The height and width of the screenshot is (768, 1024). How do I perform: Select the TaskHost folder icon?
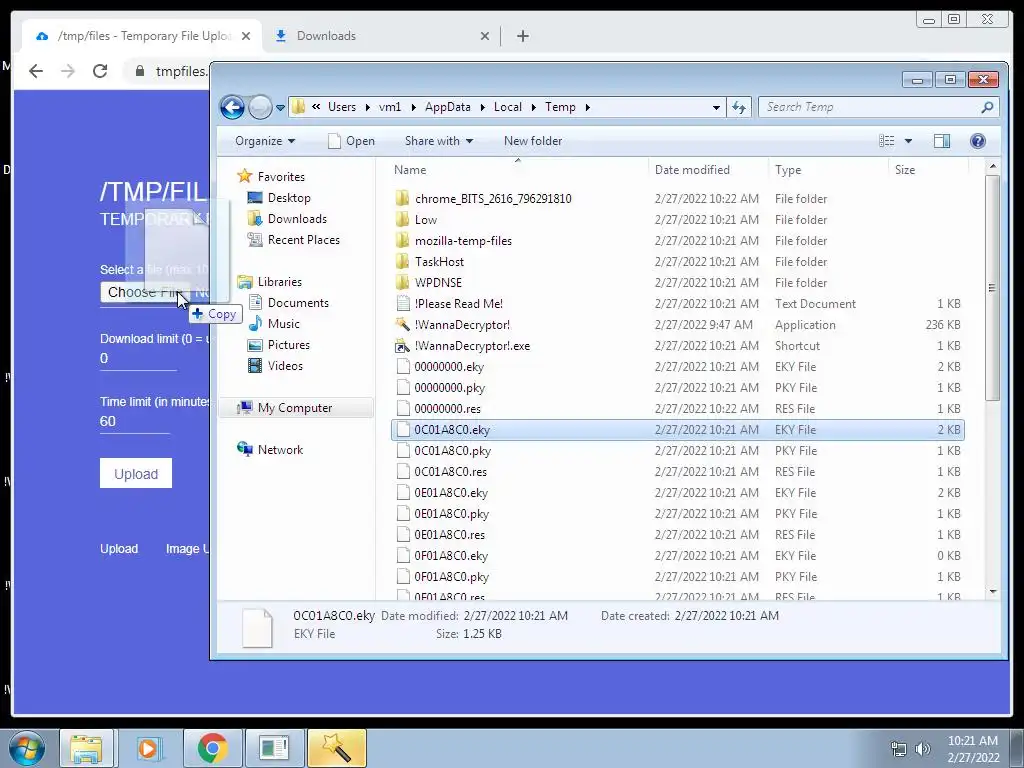(x=403, y=261)
